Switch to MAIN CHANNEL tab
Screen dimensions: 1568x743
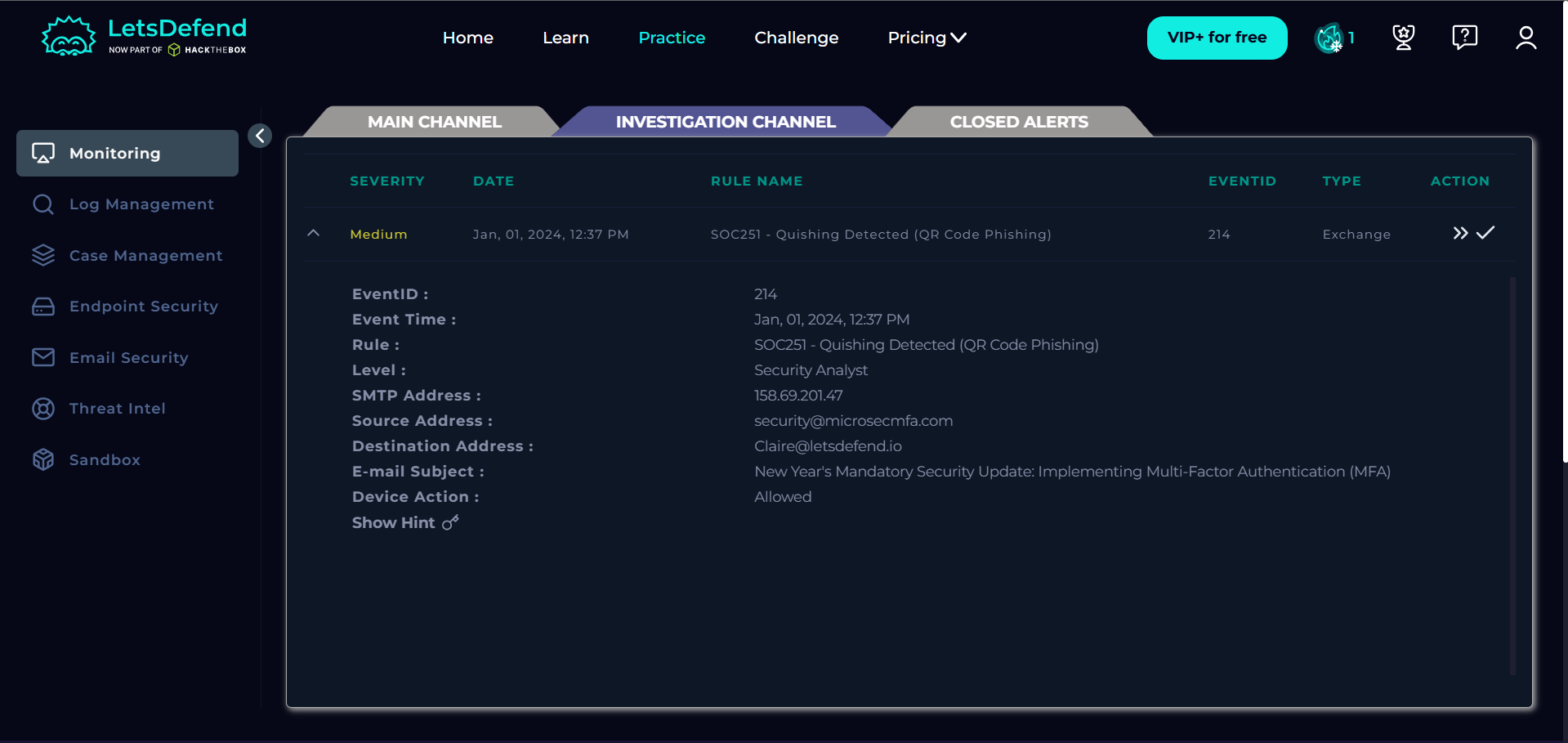(x=434, y=122)
